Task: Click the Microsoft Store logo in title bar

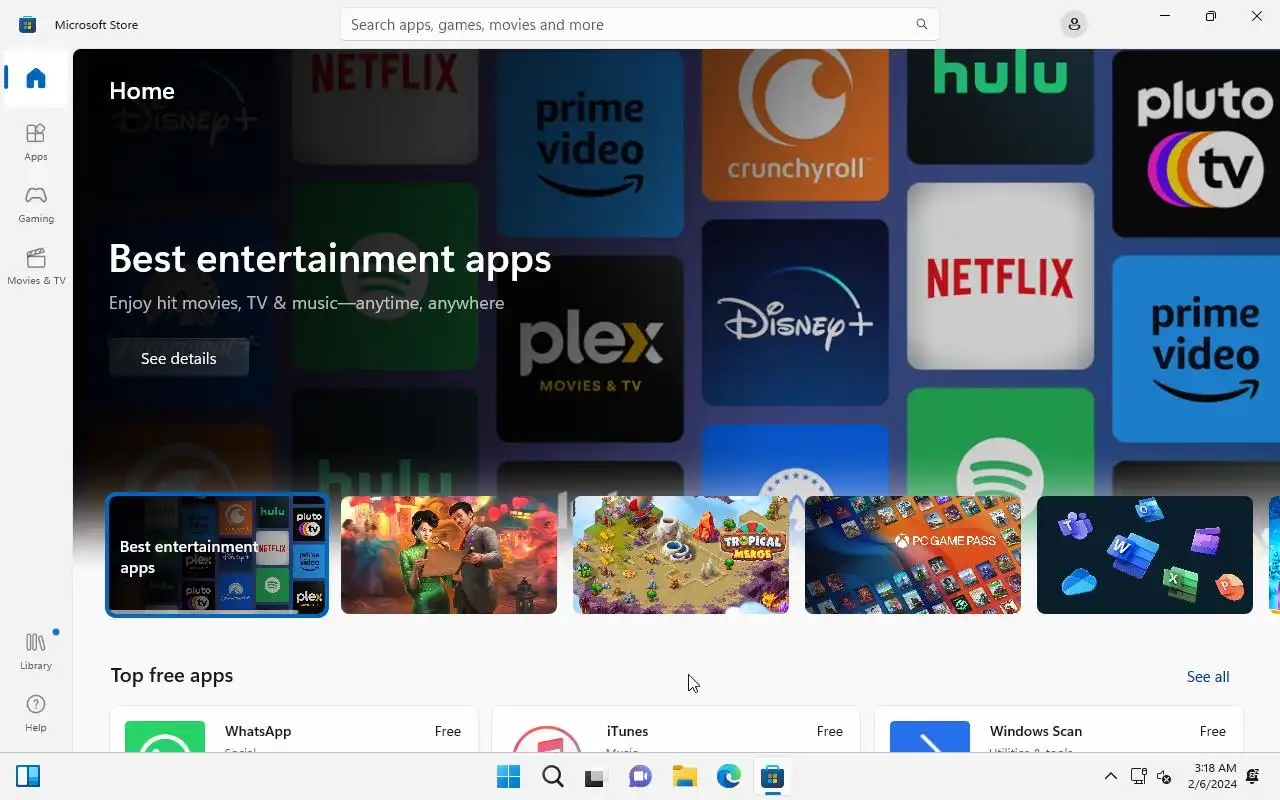Action: coord(28,24)
